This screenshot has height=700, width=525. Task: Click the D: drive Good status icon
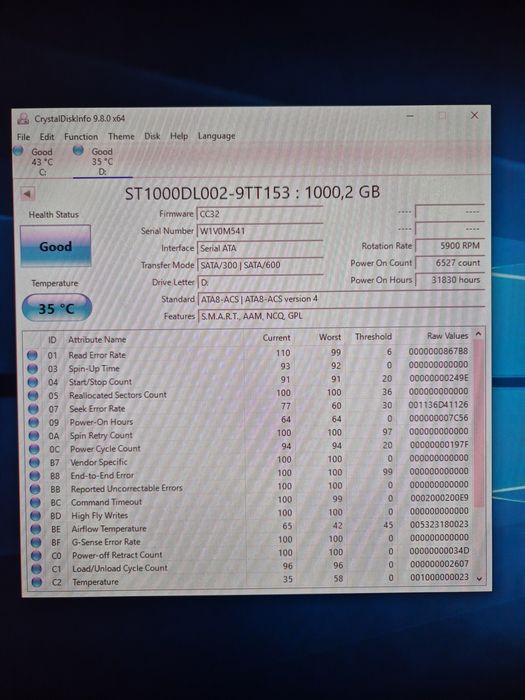[78, 150]
